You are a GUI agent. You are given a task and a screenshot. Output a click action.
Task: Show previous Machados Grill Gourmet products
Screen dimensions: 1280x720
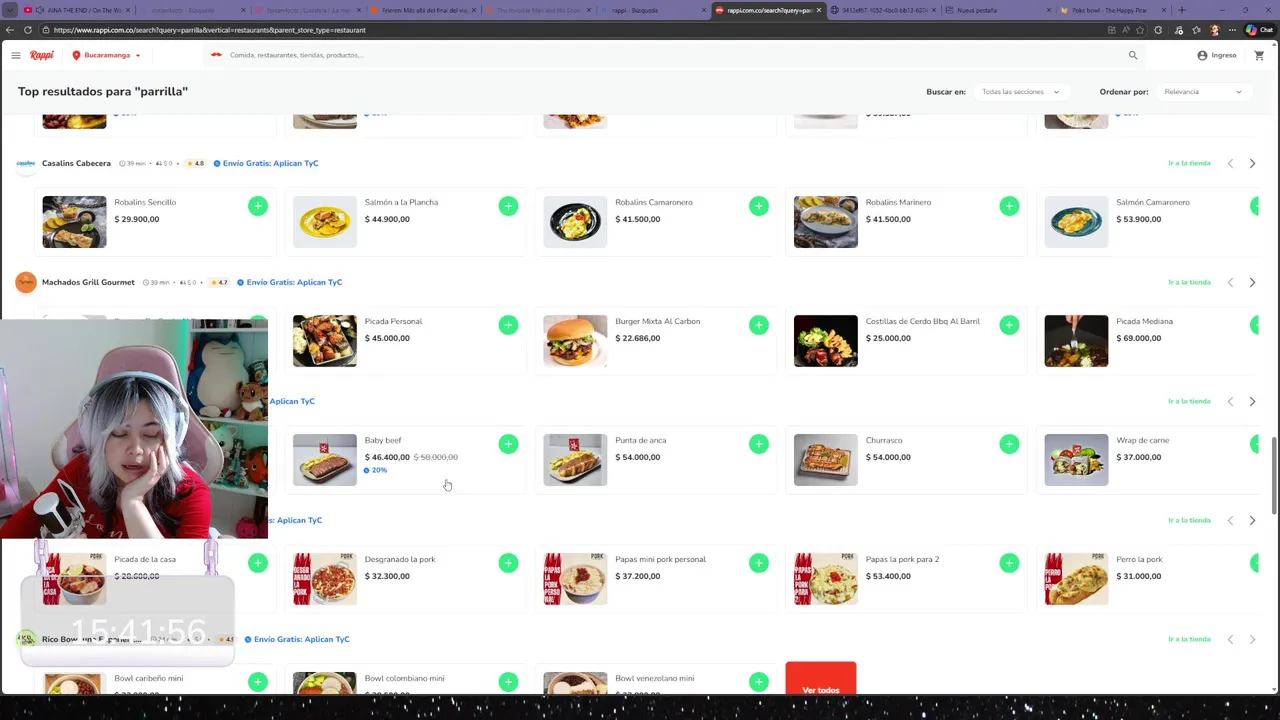[1230, 282]
